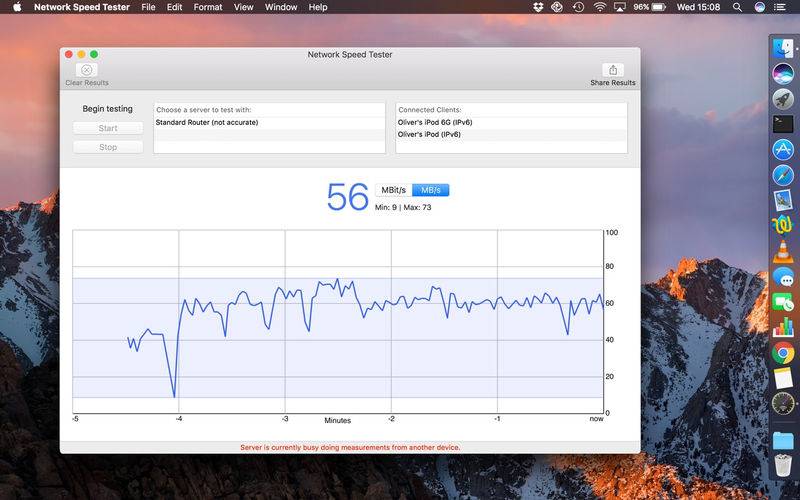
Task: Open the Help menu
Action: pyautogui.click(x=318, y=7)
